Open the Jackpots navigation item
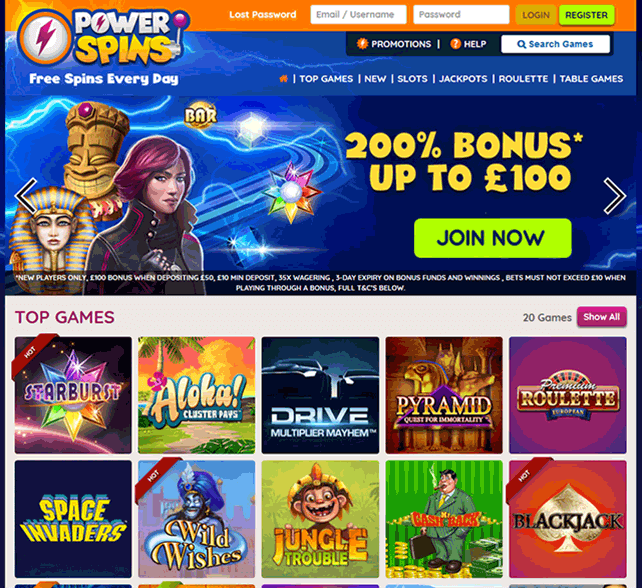The image size is (642, 588). [463, 79]
